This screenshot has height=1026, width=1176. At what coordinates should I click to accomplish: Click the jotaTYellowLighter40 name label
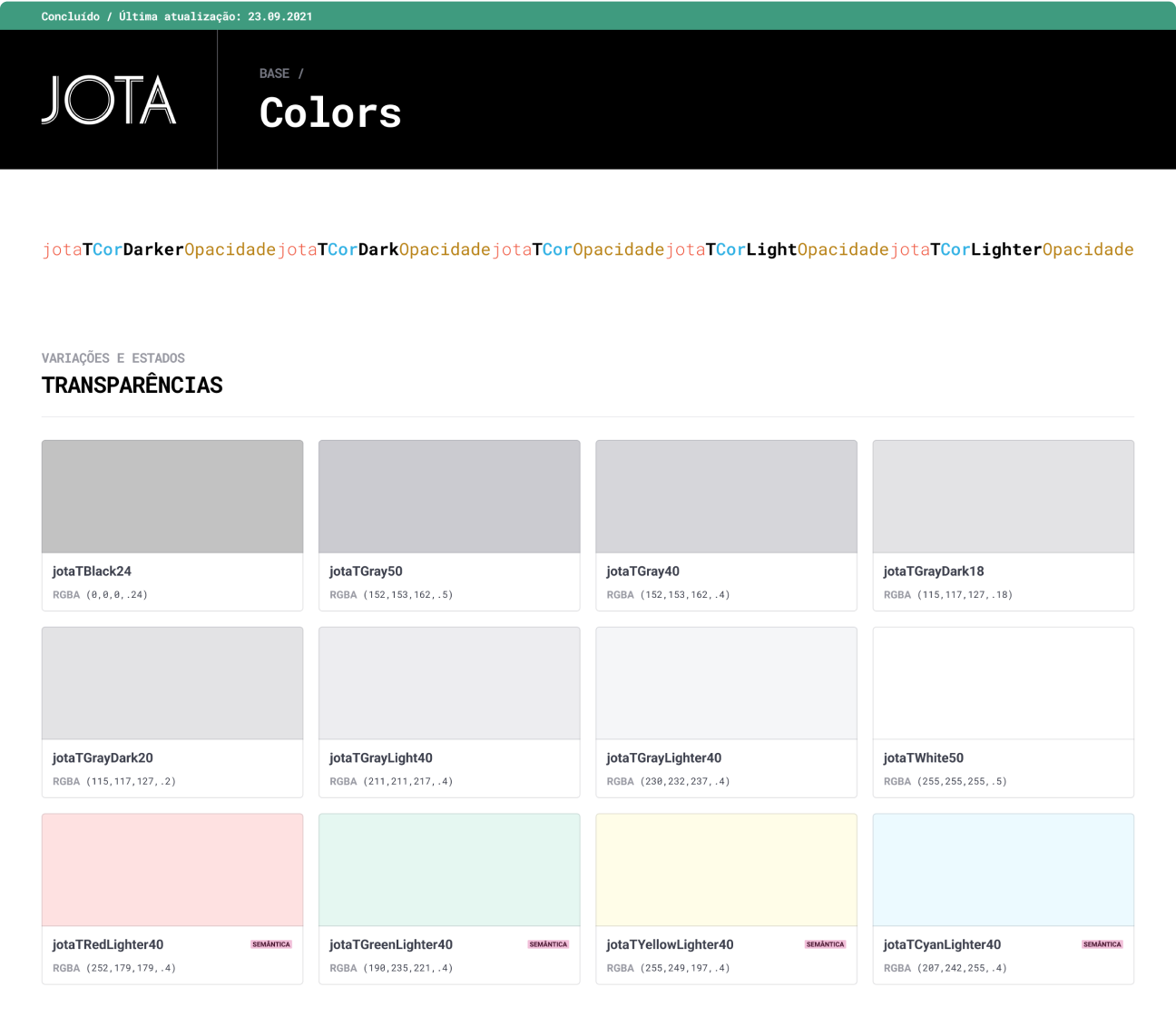pos(670,945)
